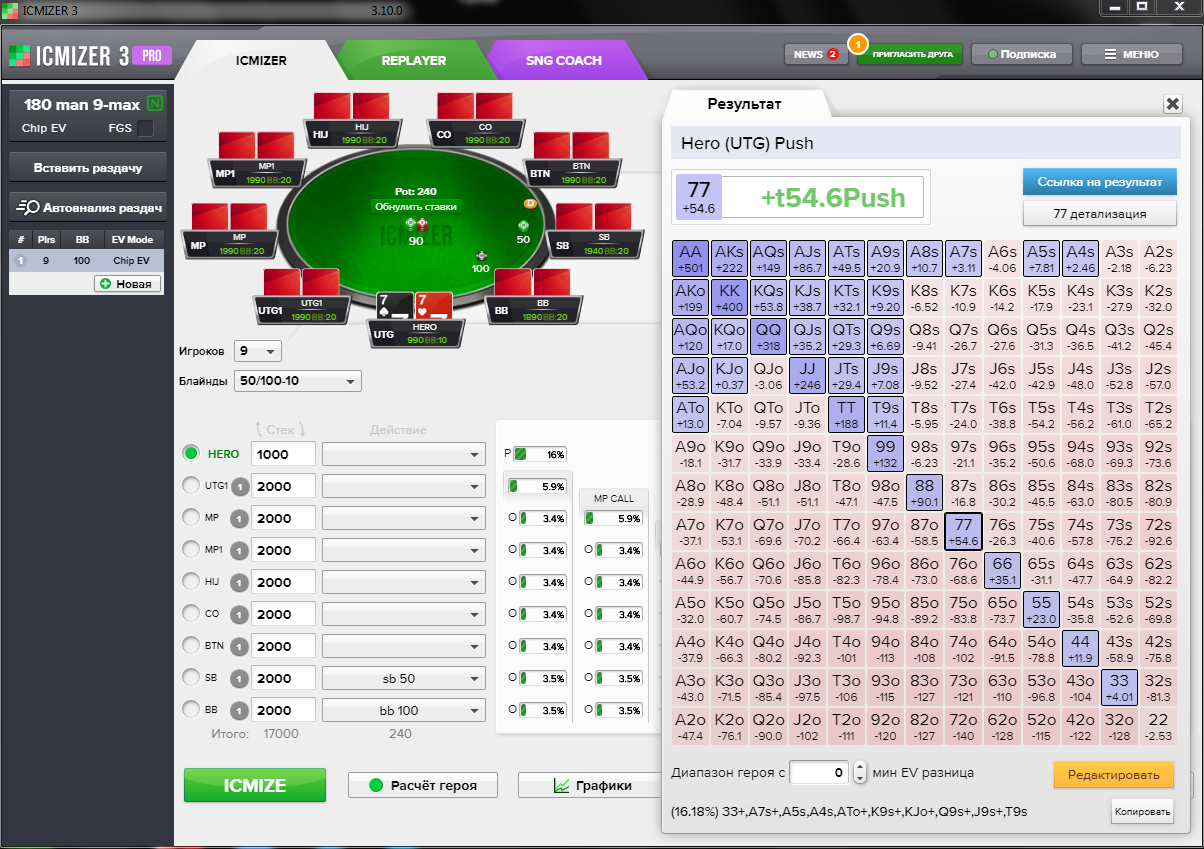
Task: Open the Игроков player count dropdown
Action: tap(257, 351)
